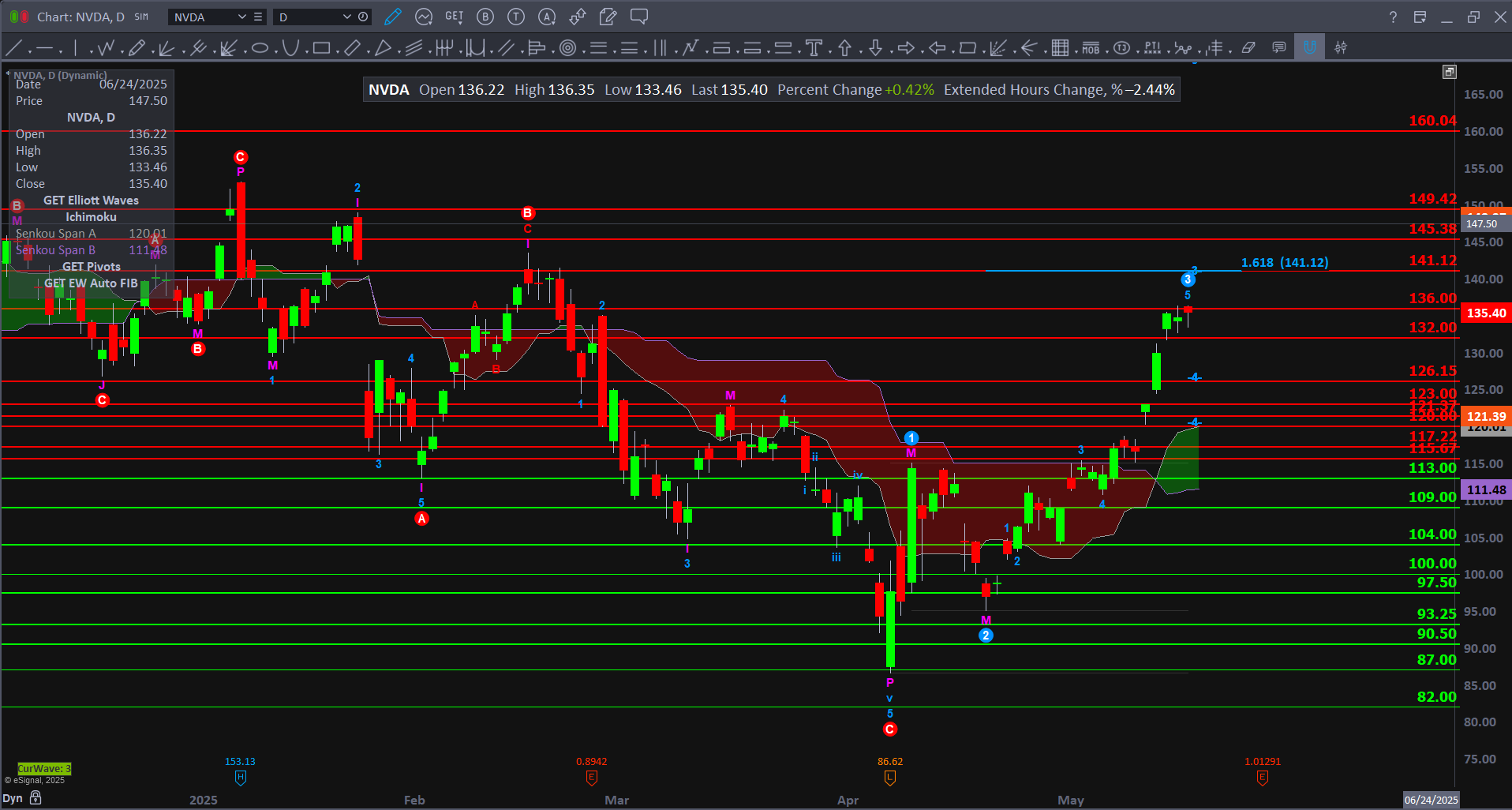The image size is (1512, 810).
Task: Open the studies chart icon menu
Action: click(x=424, y=17)
